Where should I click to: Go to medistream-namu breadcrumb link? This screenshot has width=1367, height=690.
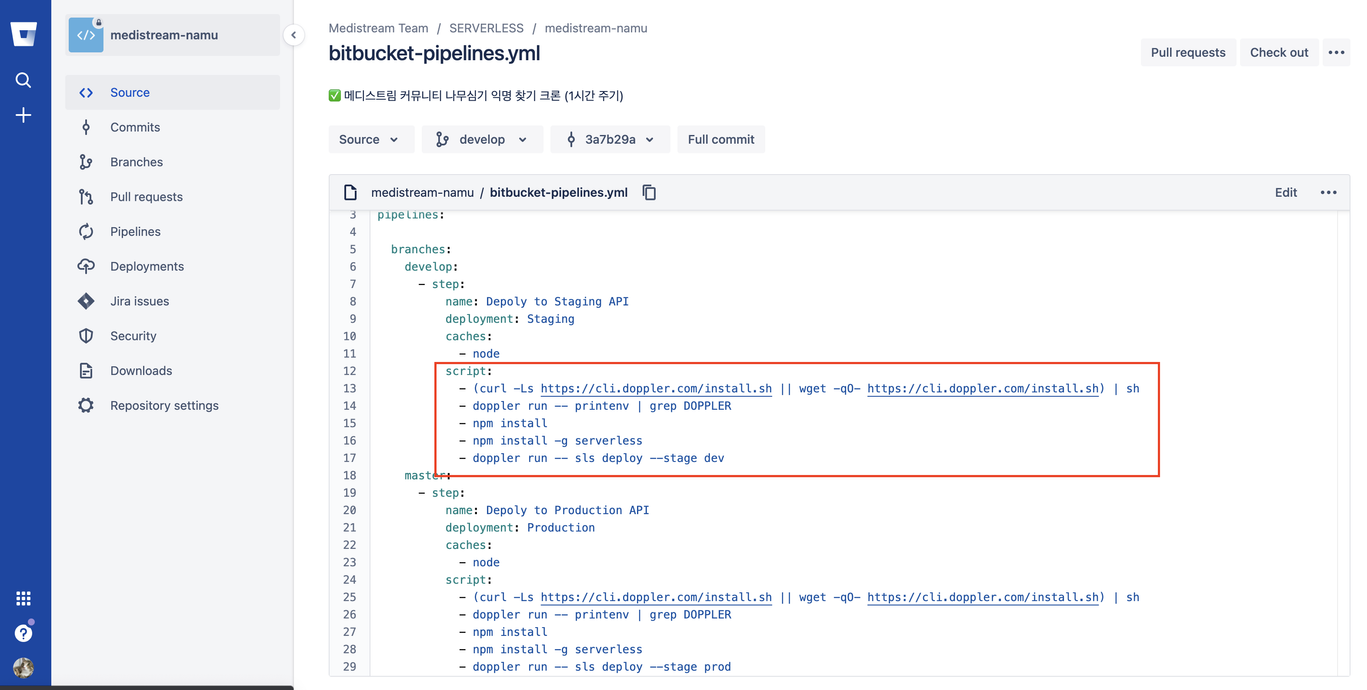point(596,28)
